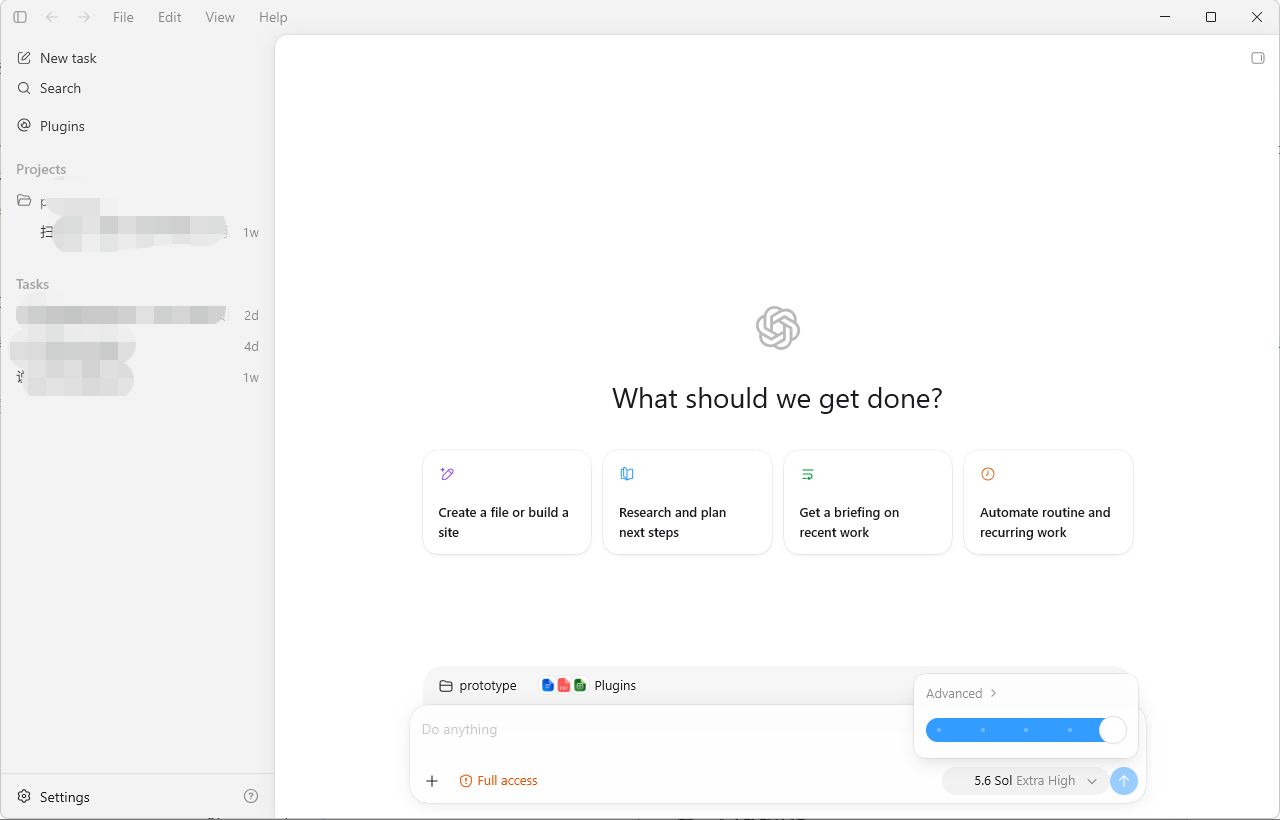Click the forward navigation arrow
Screen dimensions: 1280x820
pyautogui.click(x=84, y=17)
